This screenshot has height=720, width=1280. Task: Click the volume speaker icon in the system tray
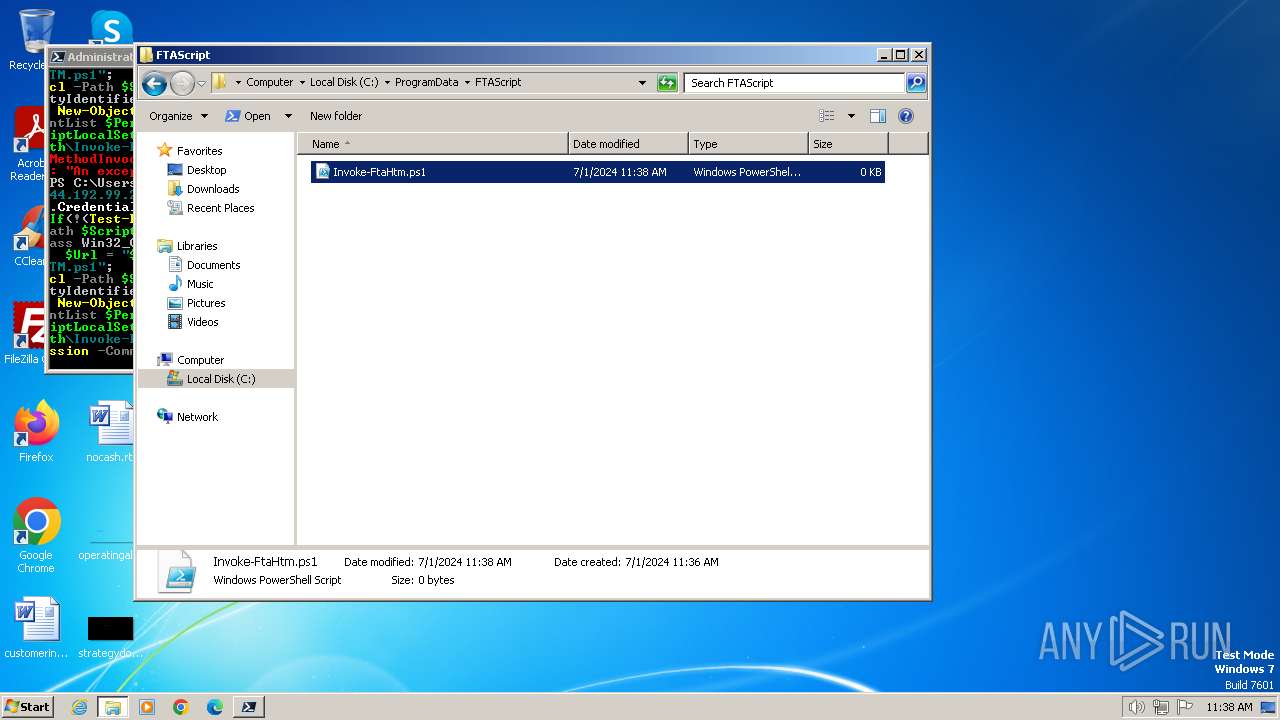pyautogui.click(x=1136, y=707)
